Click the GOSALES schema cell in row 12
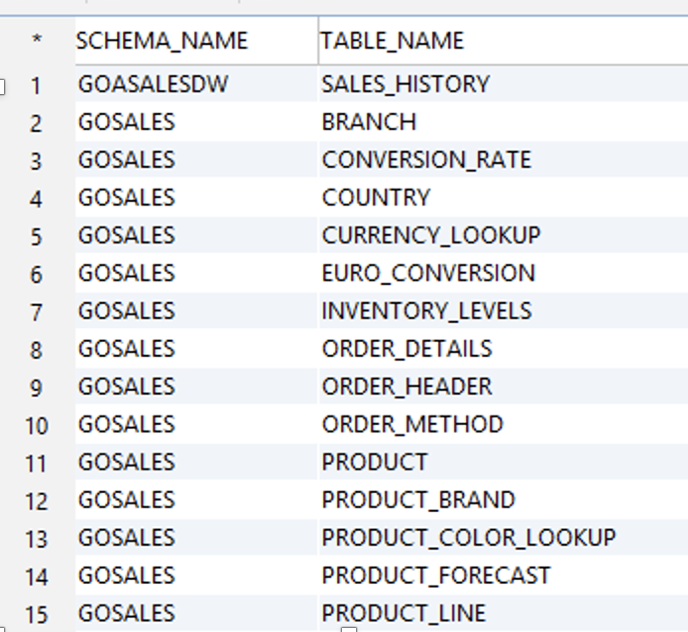This screenshot has width=688, height=632. pyautogui.click(x=196, y=500)
